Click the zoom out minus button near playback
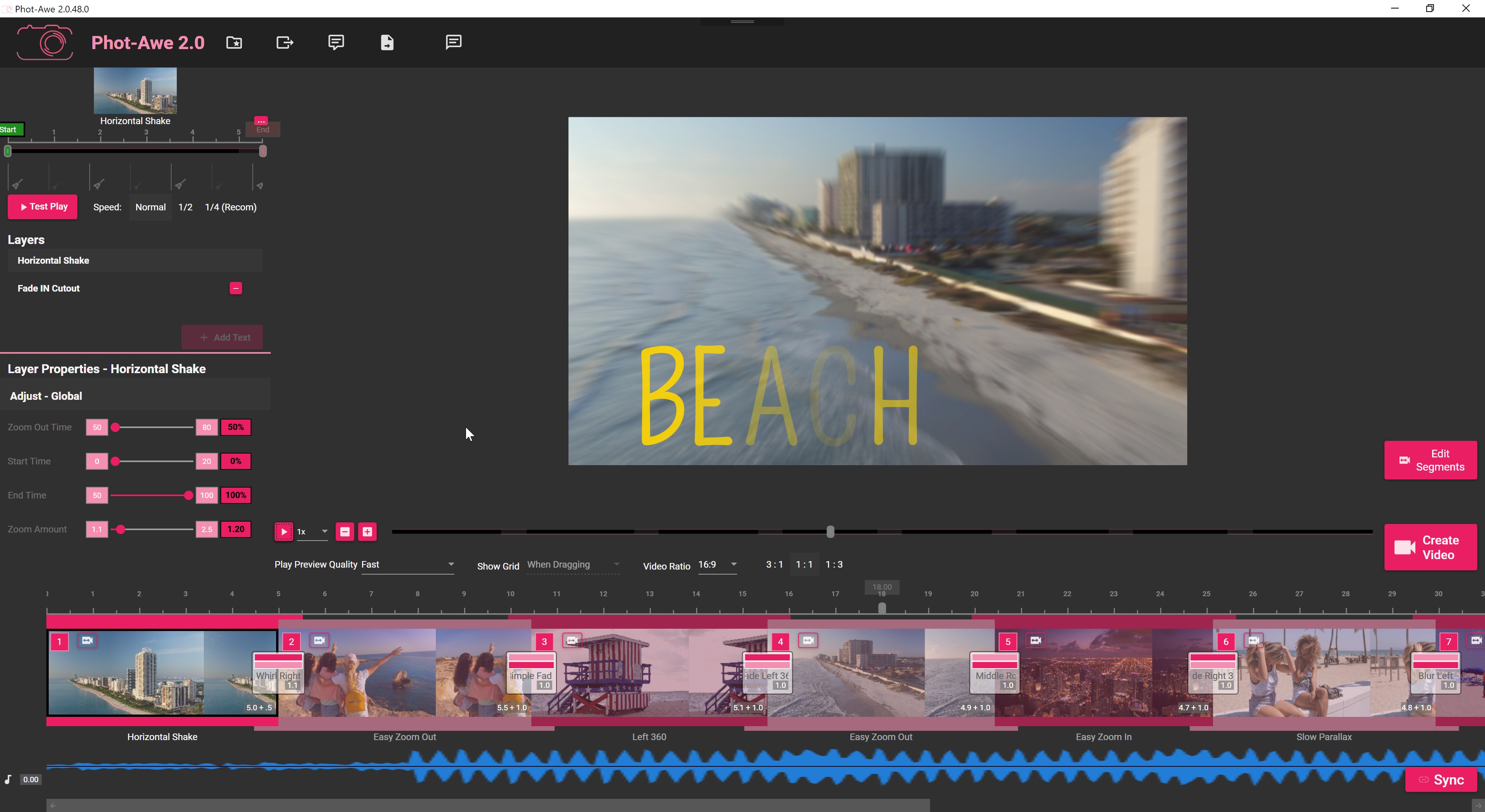Viewport: 1485px width, 812px height. tap(345, 531)
